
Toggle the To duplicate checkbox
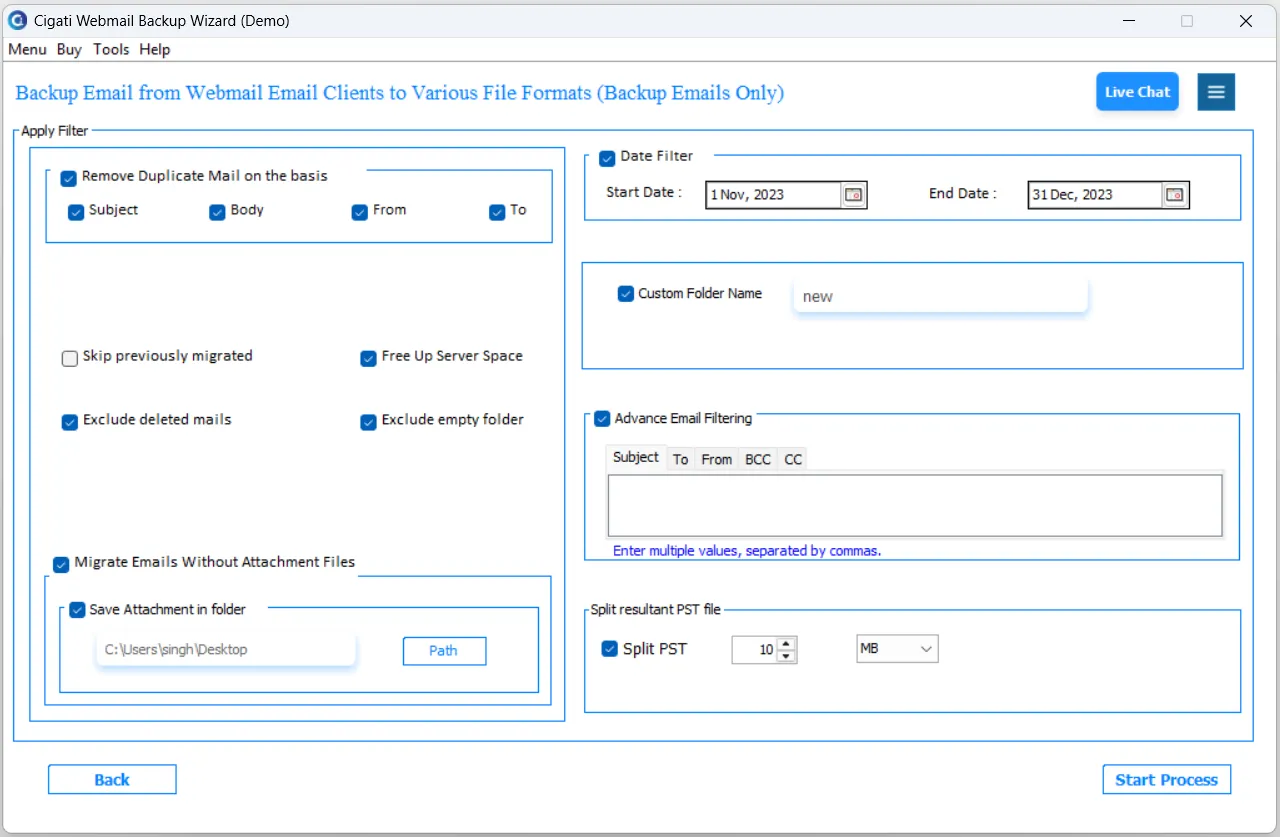(497, 212)
